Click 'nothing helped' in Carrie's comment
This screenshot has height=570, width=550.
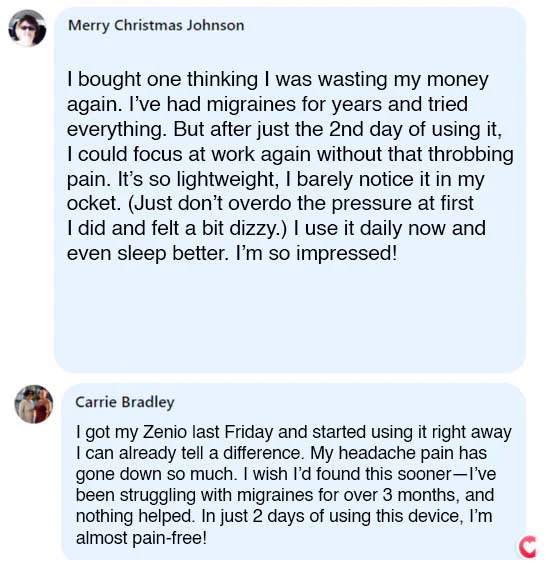(135, 516)
